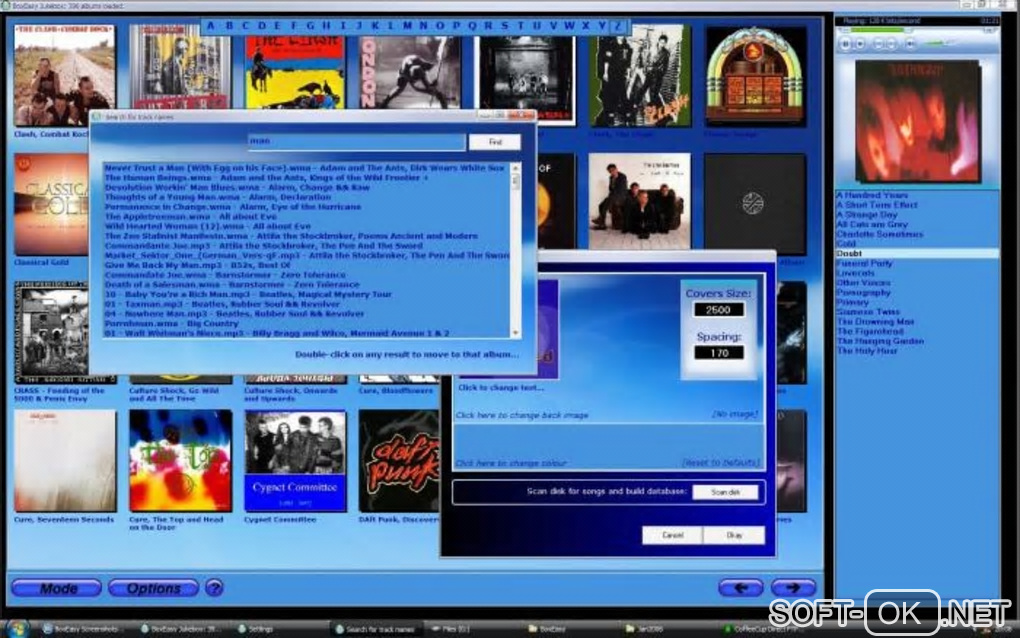Click the Spacing field showing 170

tap(718, 352)
